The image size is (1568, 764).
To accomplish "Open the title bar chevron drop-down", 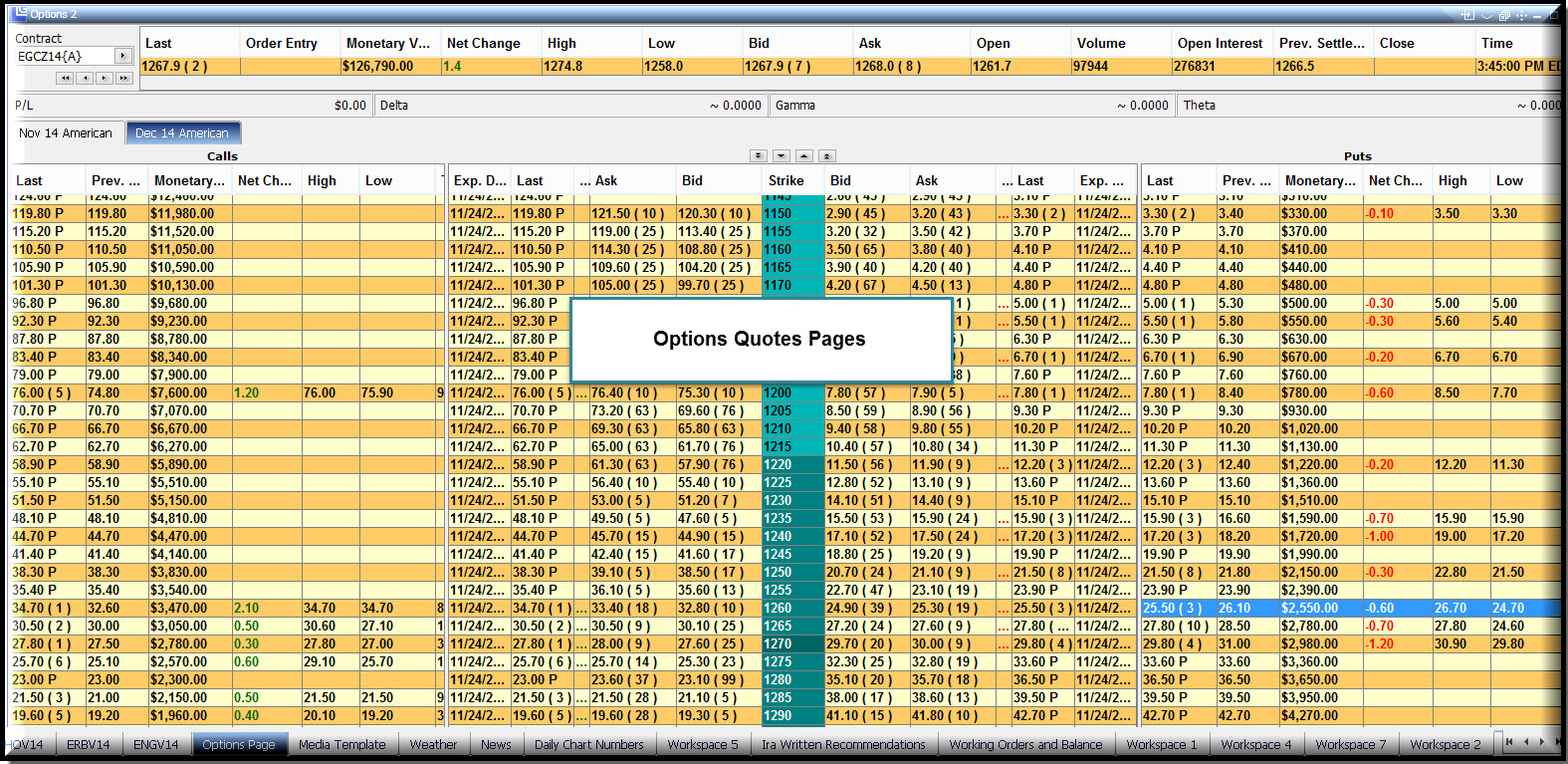I will tap(1486, 15).
